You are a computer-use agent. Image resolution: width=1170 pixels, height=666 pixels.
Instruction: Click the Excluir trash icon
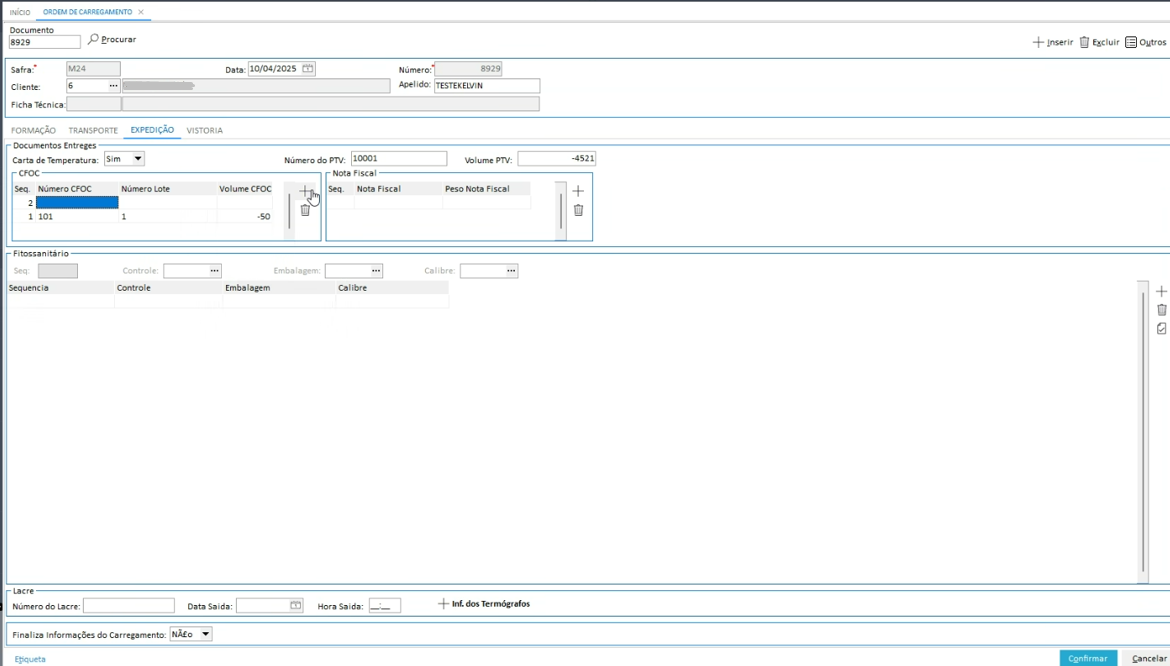(1084, 43)
